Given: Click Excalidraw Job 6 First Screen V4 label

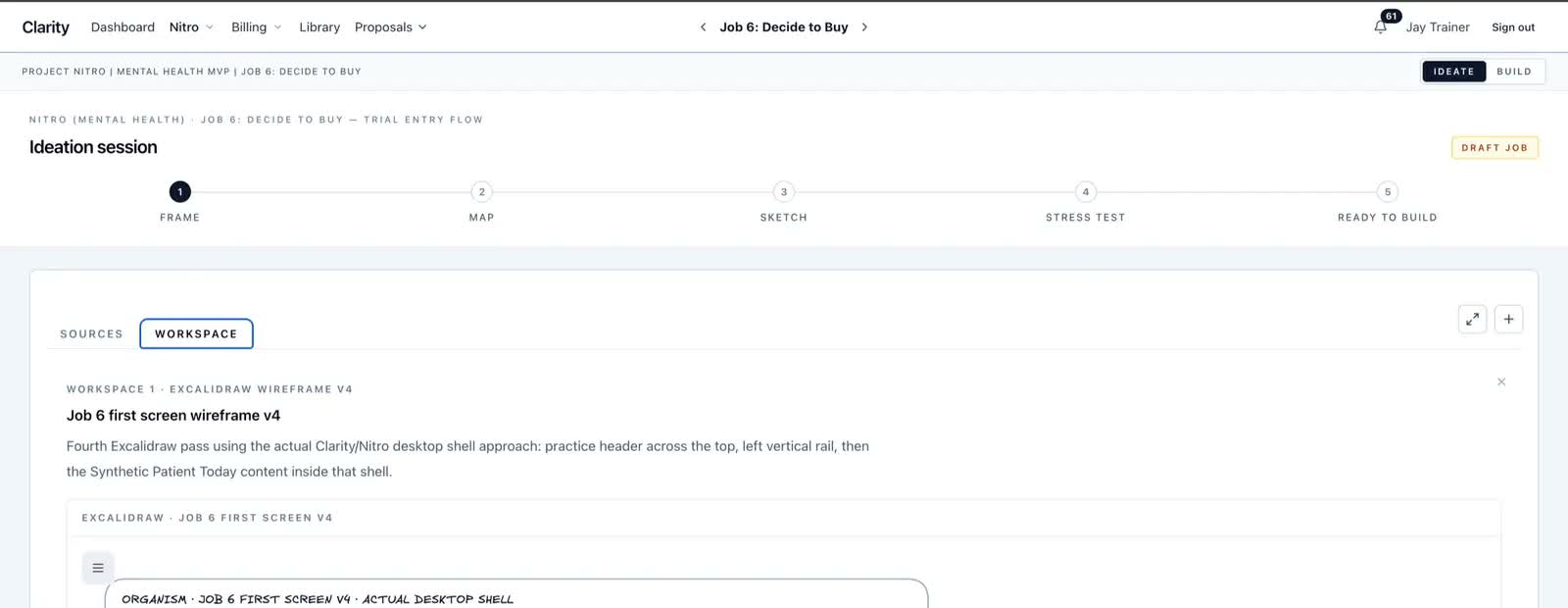Looking at the screenshot, I should pos(207,518).
